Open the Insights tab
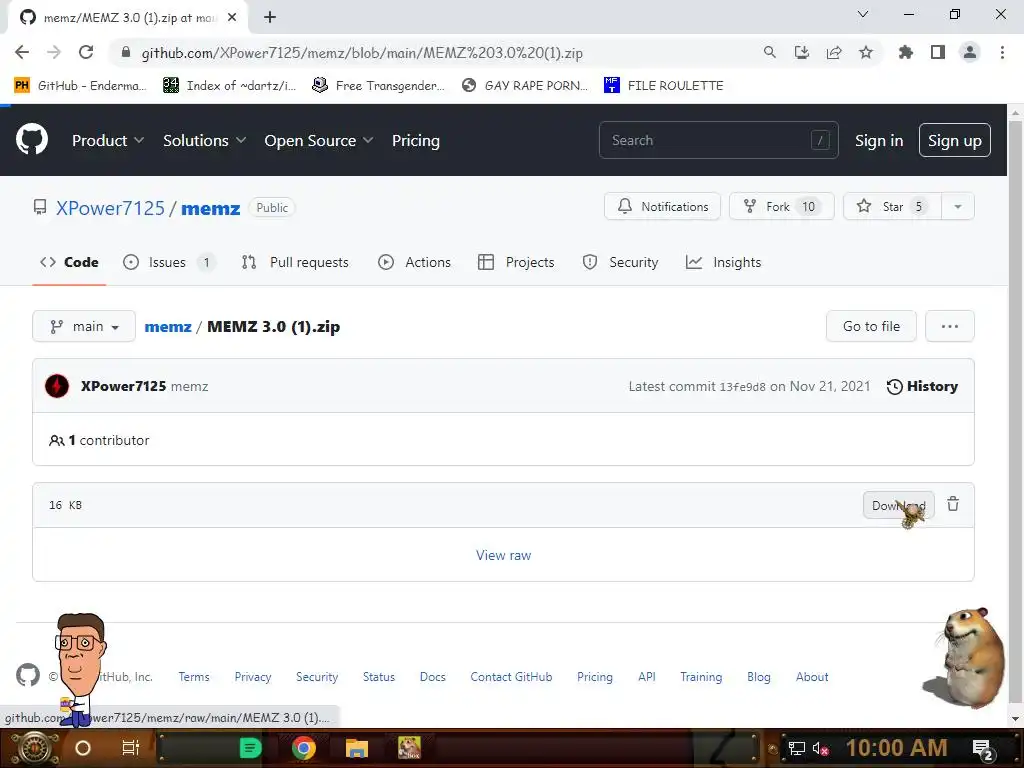The width and height of the screenshot is (1024, 768). (x=723, y=262)
